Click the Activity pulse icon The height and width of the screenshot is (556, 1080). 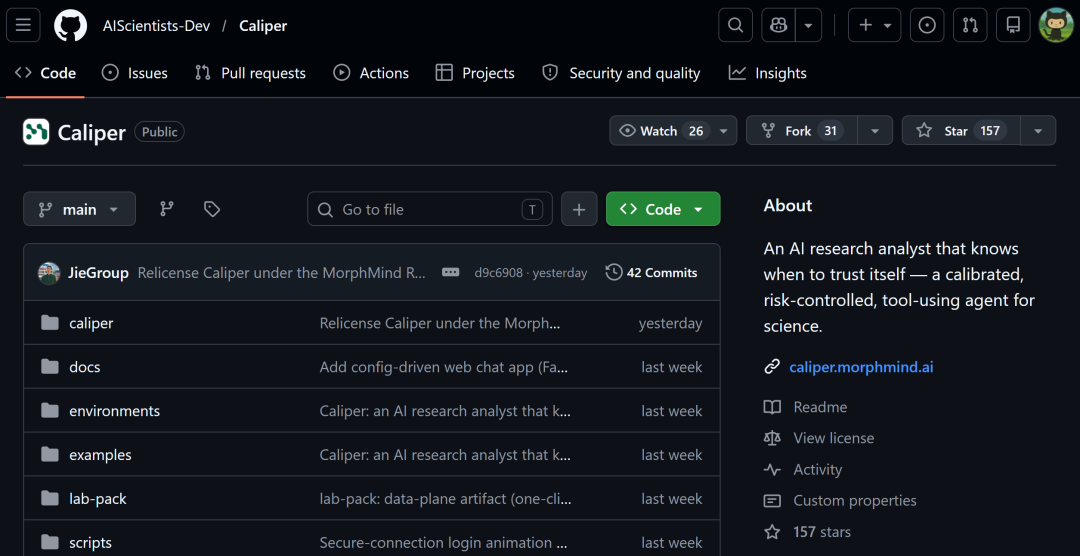coord(772,470)
